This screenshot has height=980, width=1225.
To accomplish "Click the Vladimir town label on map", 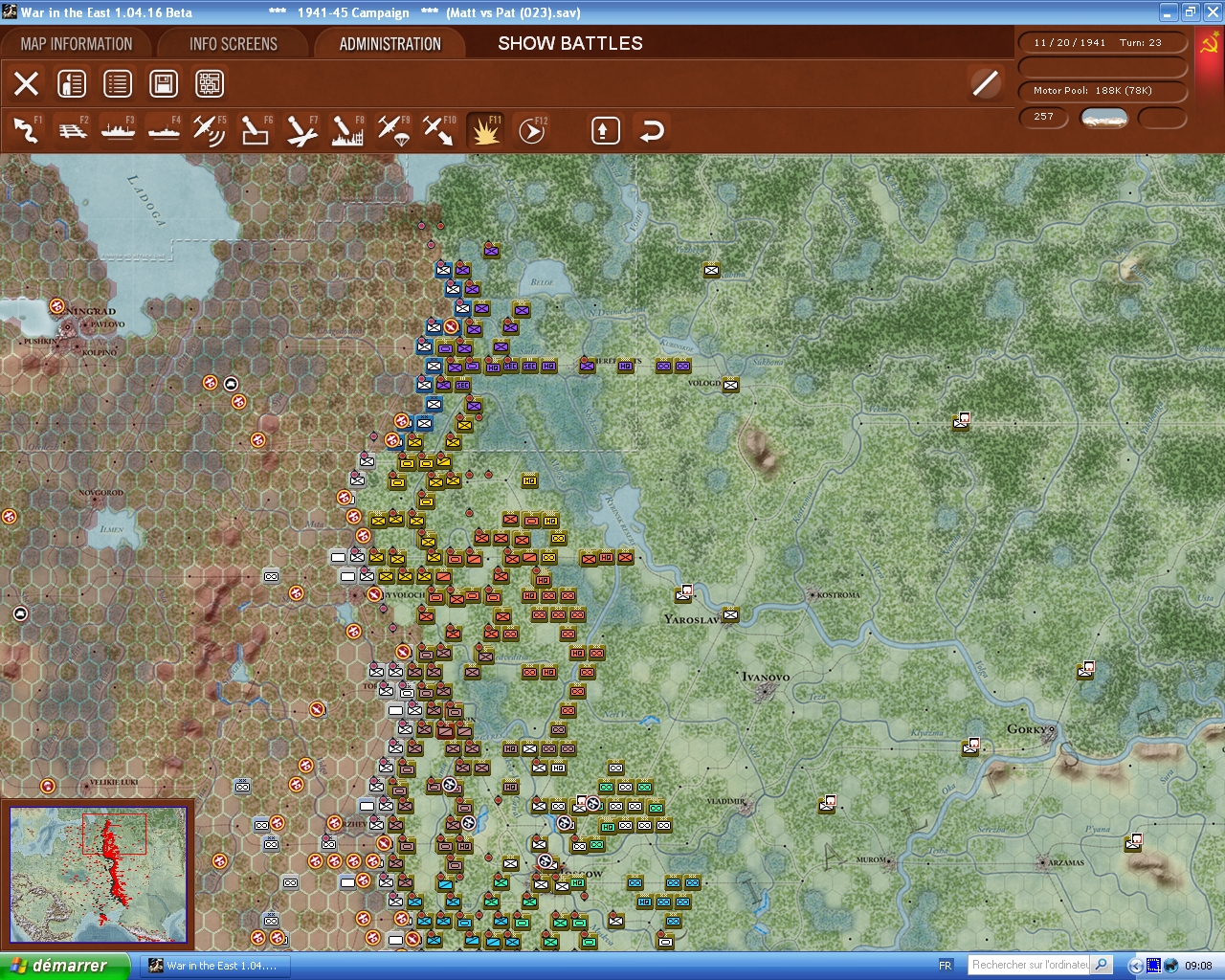I will [725, 801].
